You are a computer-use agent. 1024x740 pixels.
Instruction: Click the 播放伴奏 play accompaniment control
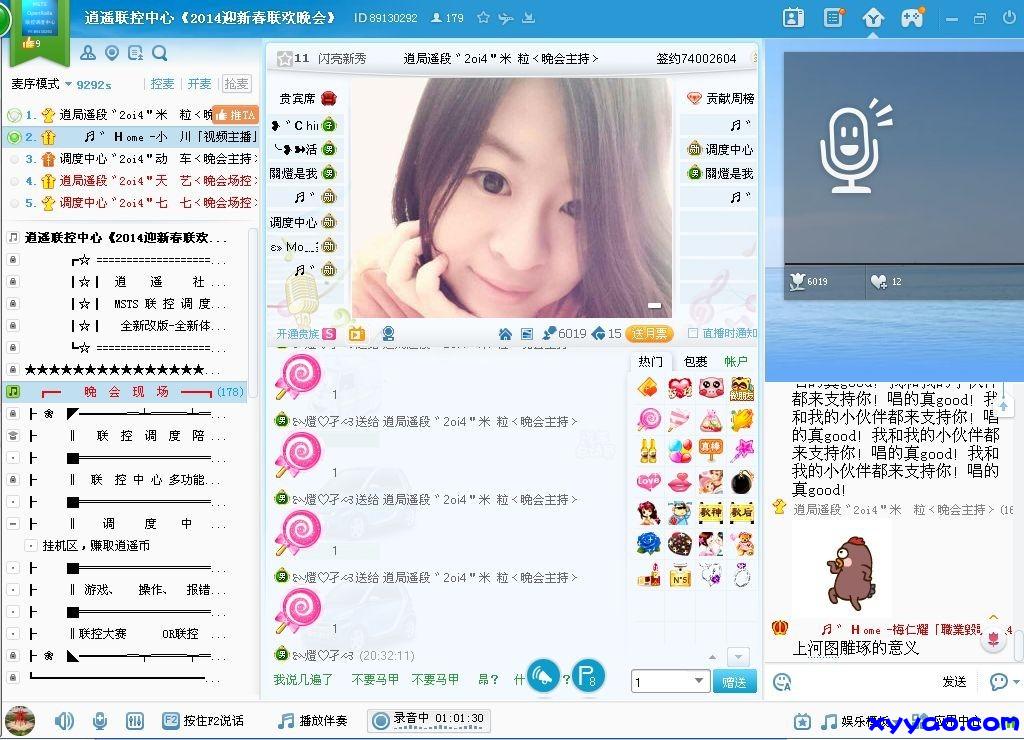pyautogui.click(x=313, y=720)
